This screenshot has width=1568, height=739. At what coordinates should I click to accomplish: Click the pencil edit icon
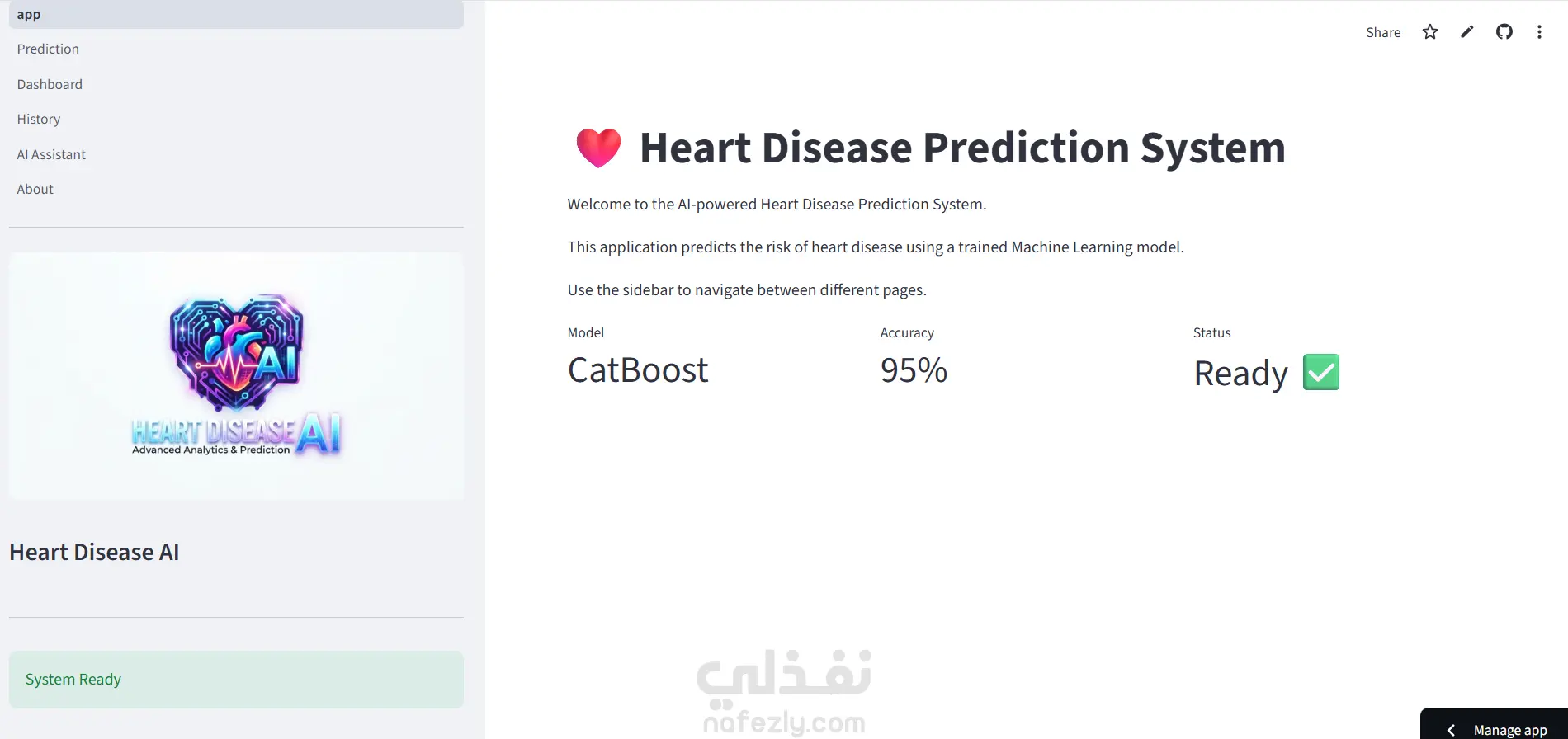[x=1466, y=32]
